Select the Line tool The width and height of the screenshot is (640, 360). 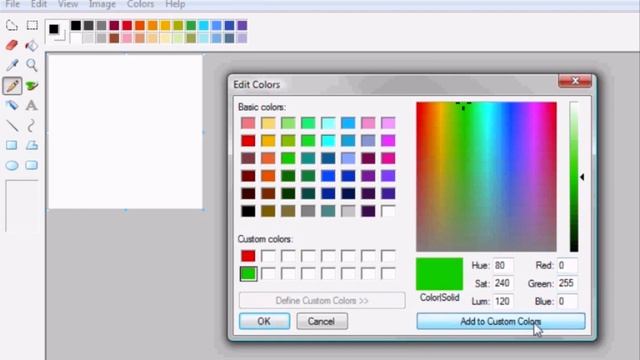12,125
